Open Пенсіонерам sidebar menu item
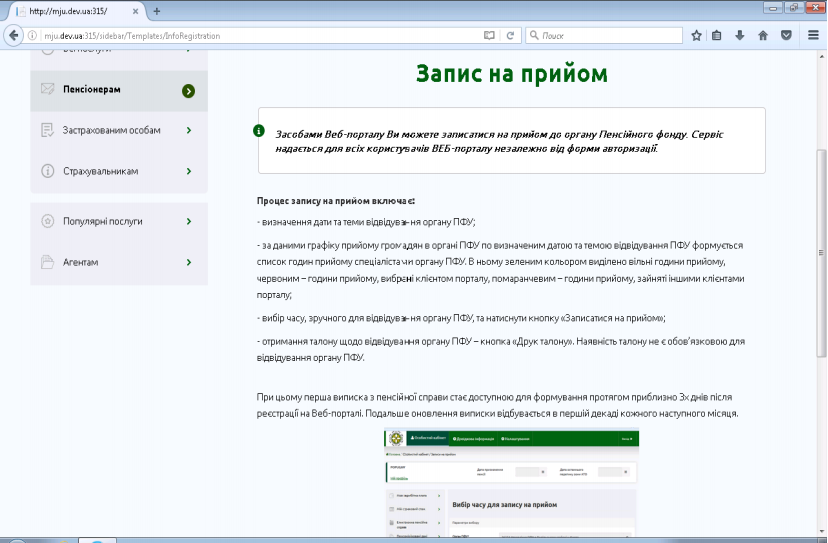 (x=119, y=90)
